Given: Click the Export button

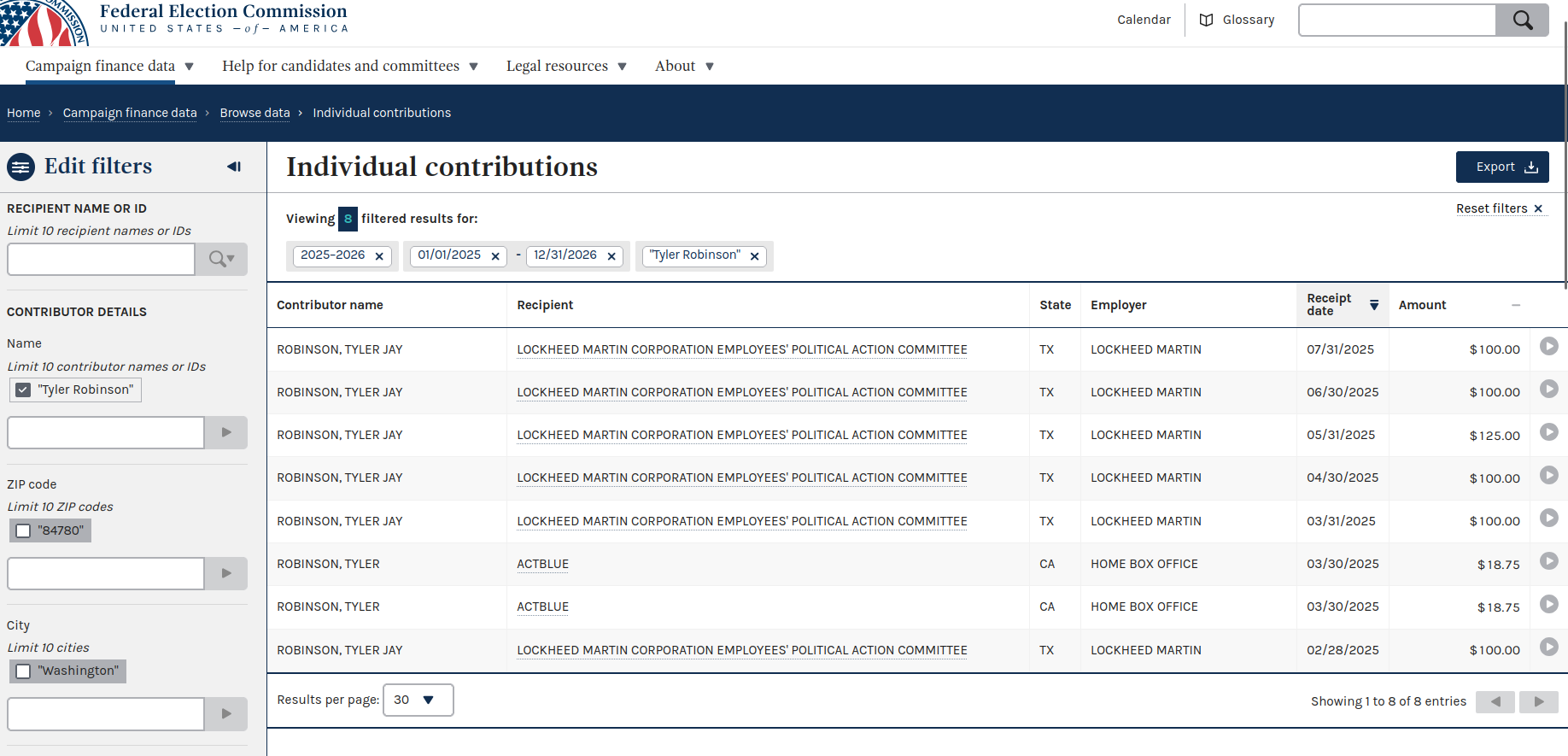Looking at the screenshot, I should click(x=1502, y=167).
